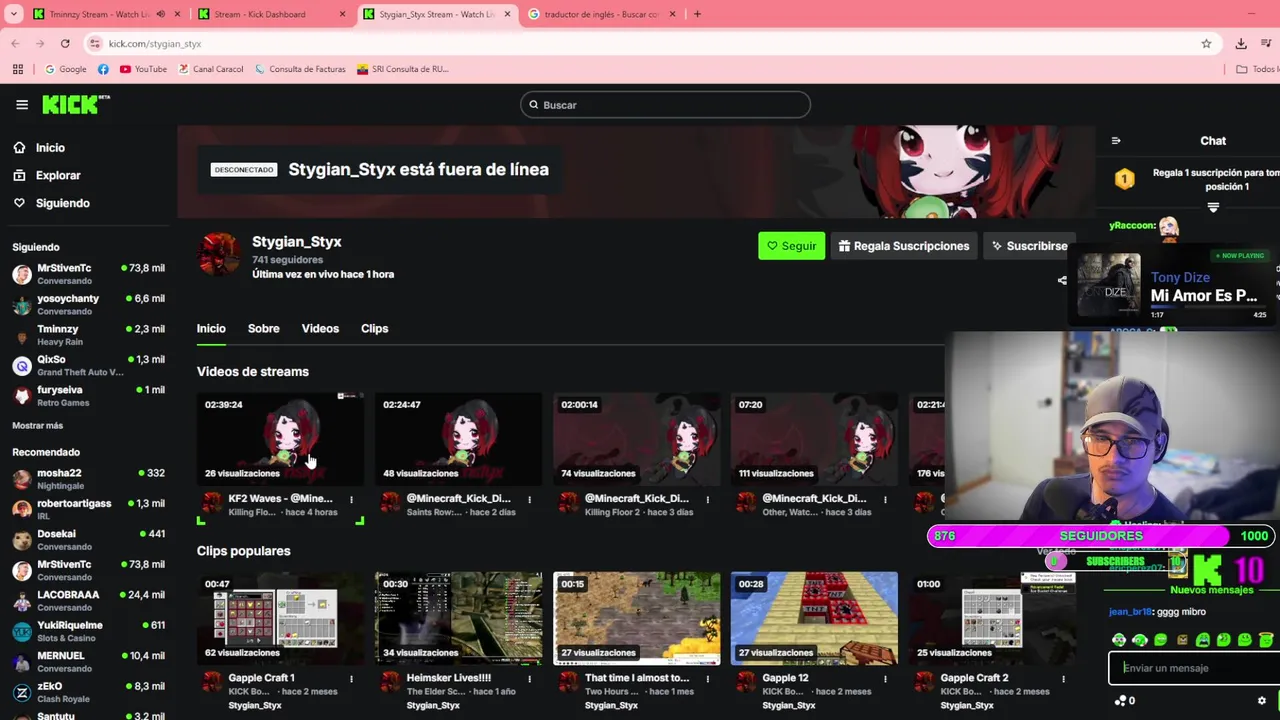Open options menu for Heimsker Lives clip
The width and height of the screenshot is (1280, 720).
coord(529,679)
